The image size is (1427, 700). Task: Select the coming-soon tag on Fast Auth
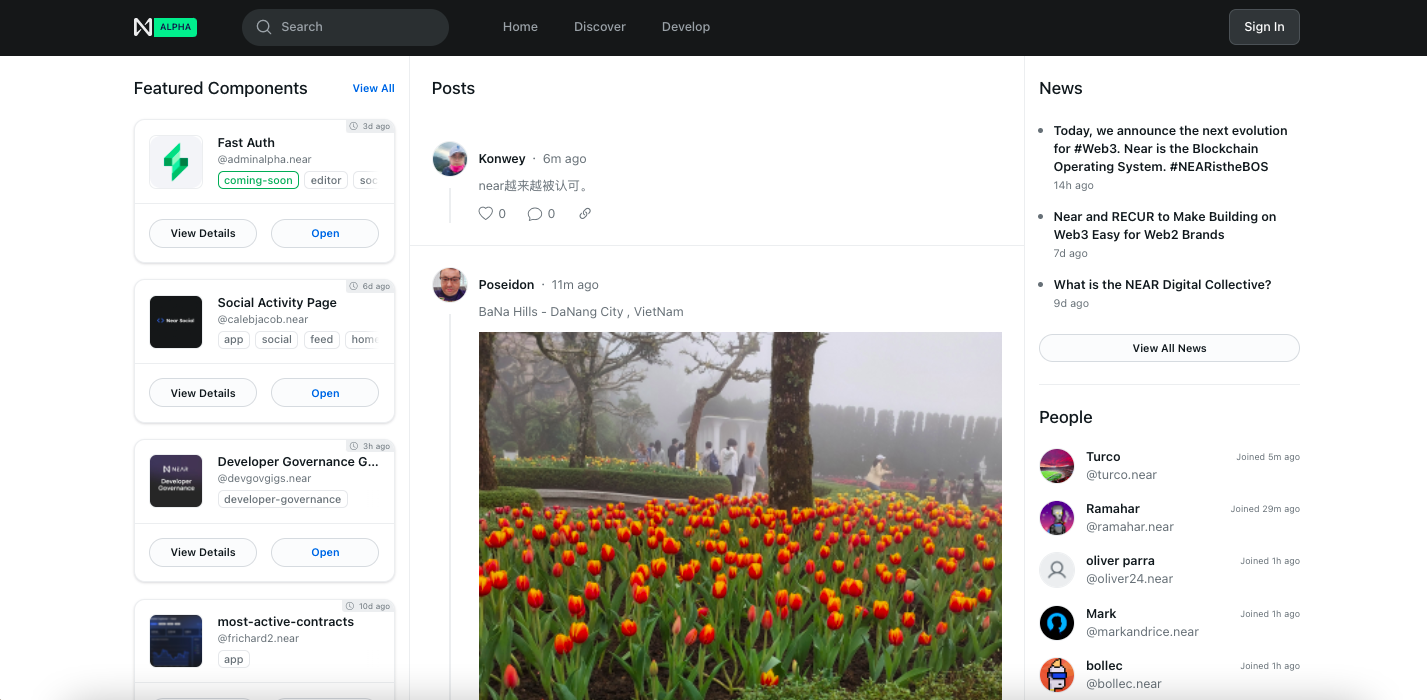click(x=258, y=181)
